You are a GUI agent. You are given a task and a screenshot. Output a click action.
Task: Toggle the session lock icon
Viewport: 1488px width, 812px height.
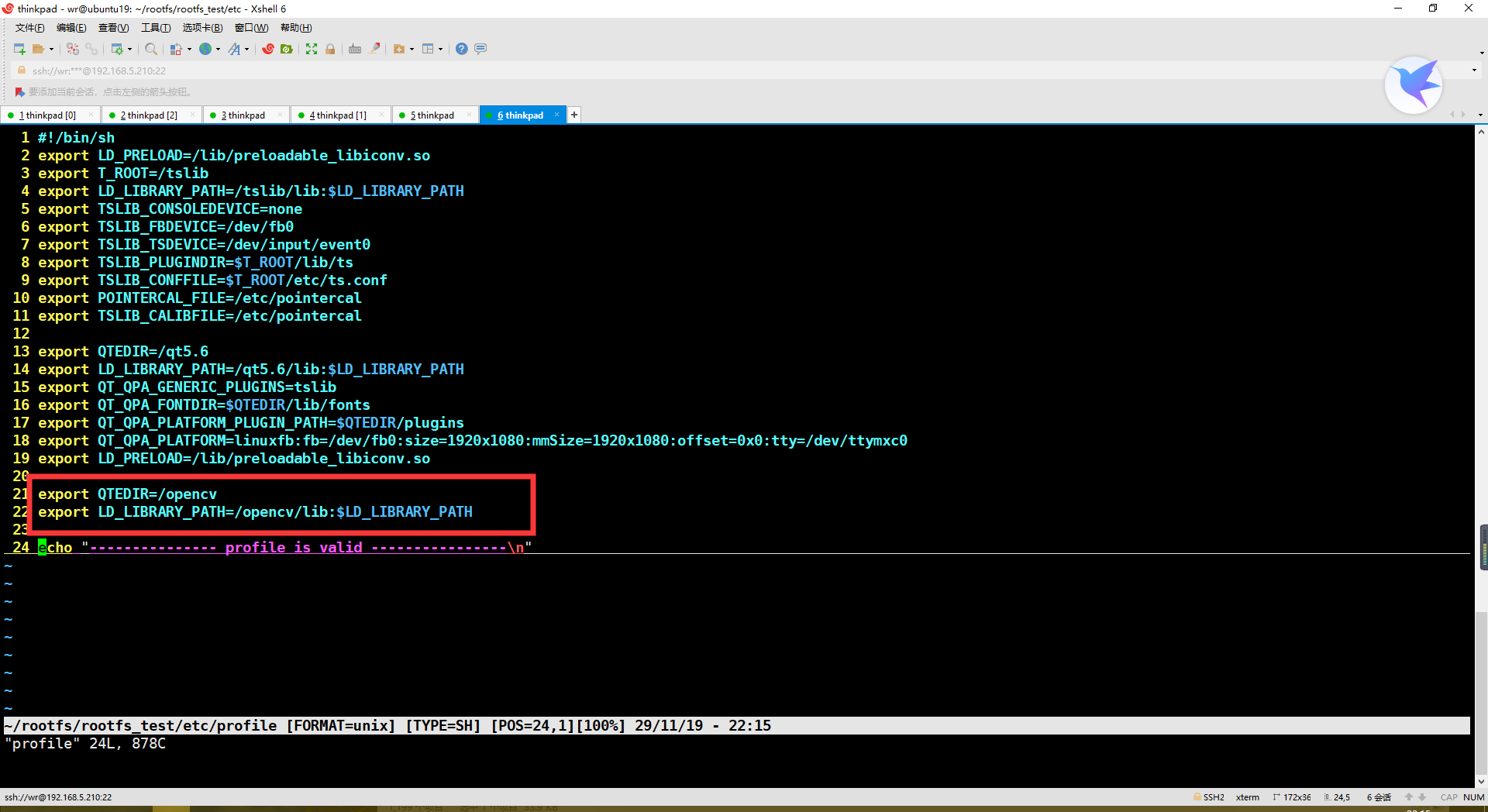pos(330,49)
